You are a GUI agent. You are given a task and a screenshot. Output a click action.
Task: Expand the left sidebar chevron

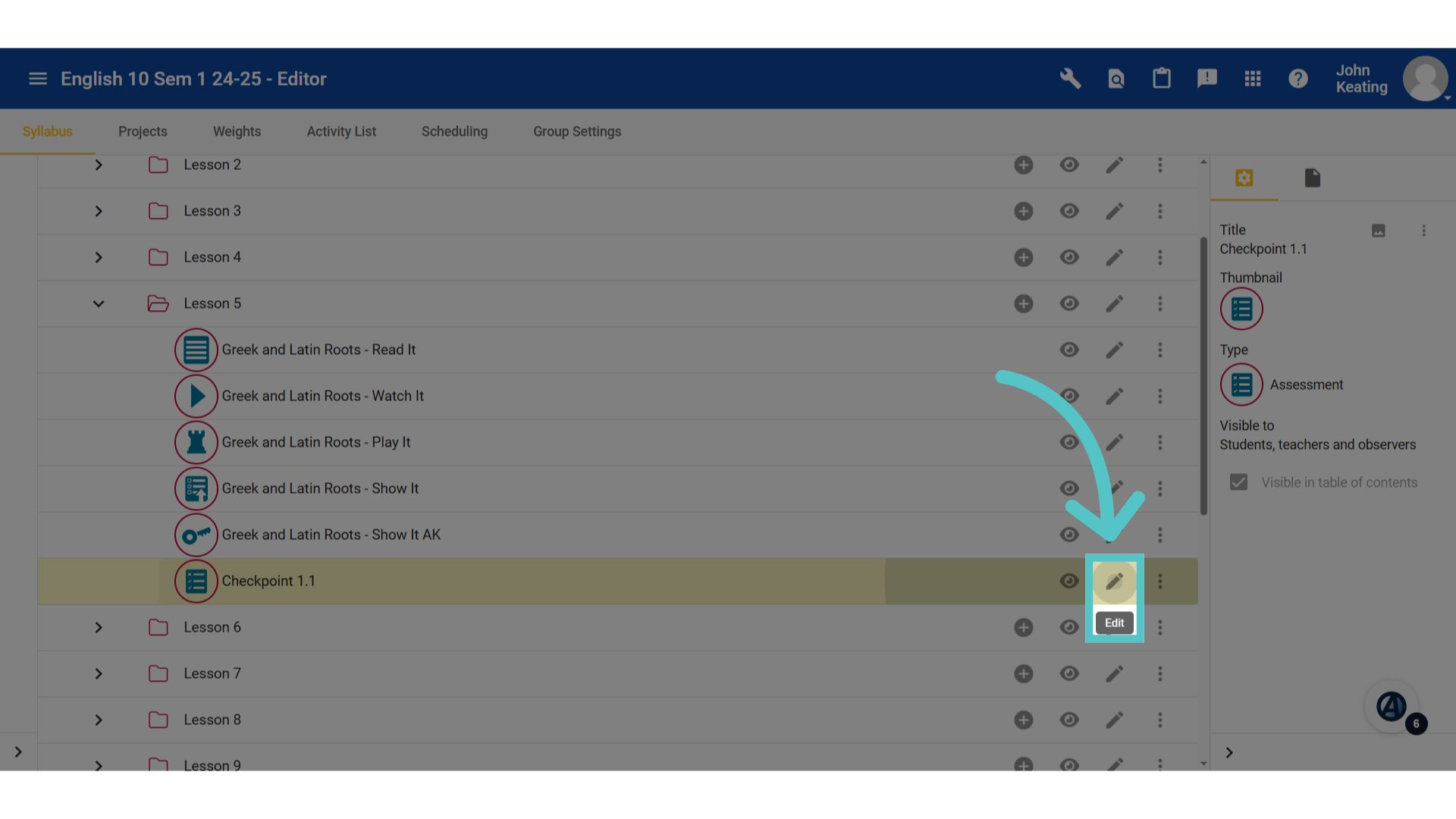[18, 752]
